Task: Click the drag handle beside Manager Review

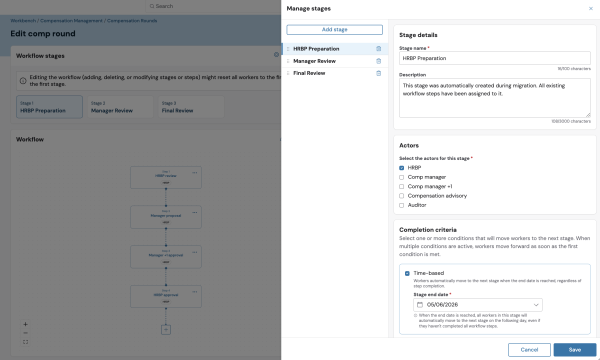Action: tap(288, 61)
